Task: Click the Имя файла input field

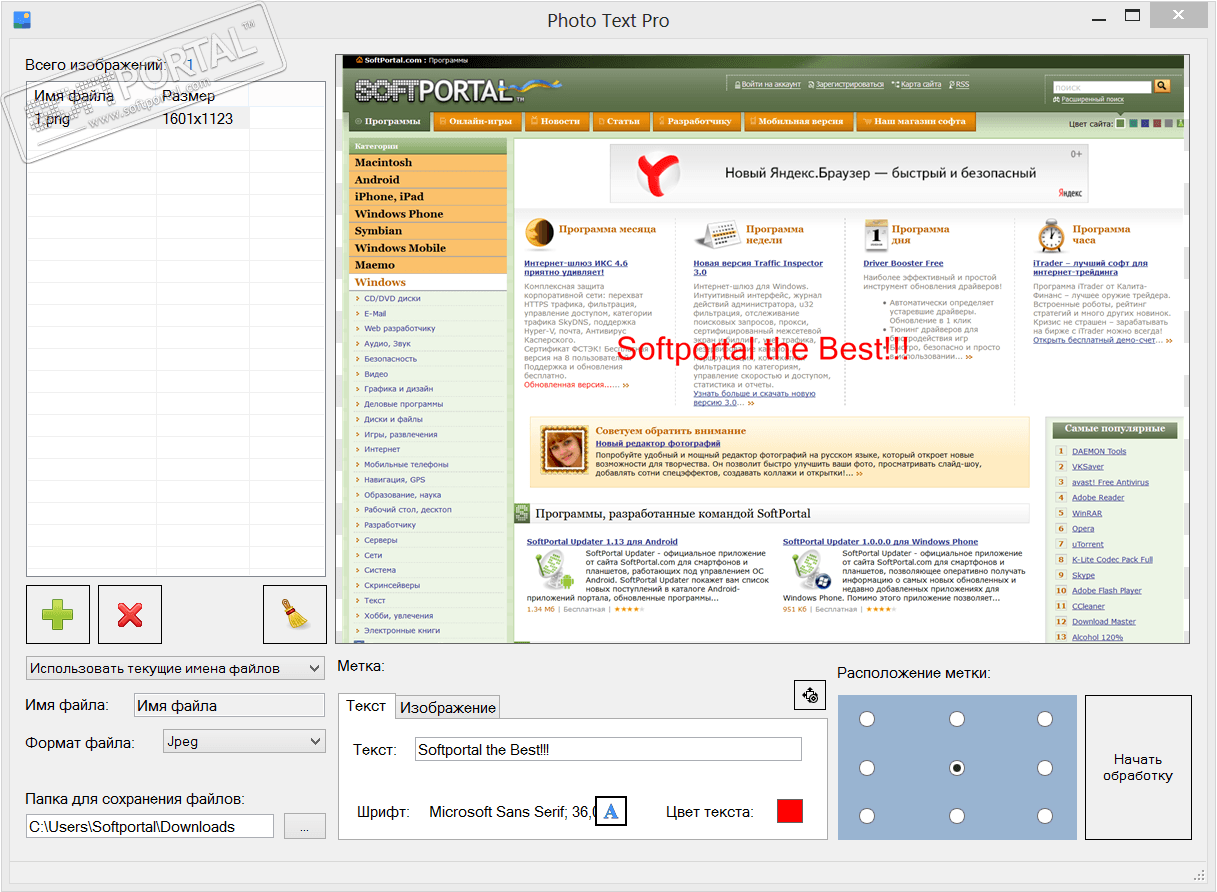Action: (230, 706)
